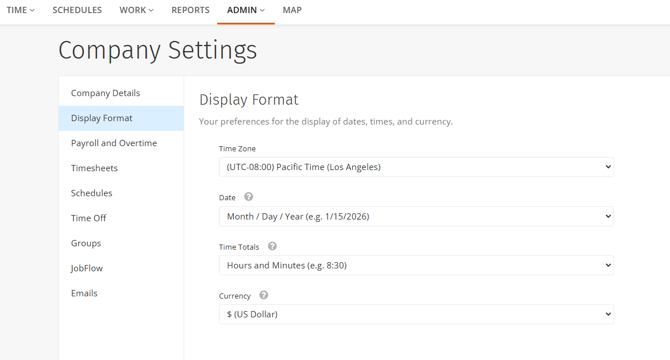Open the Time Zone dropdown

click(x=416, y=167)
